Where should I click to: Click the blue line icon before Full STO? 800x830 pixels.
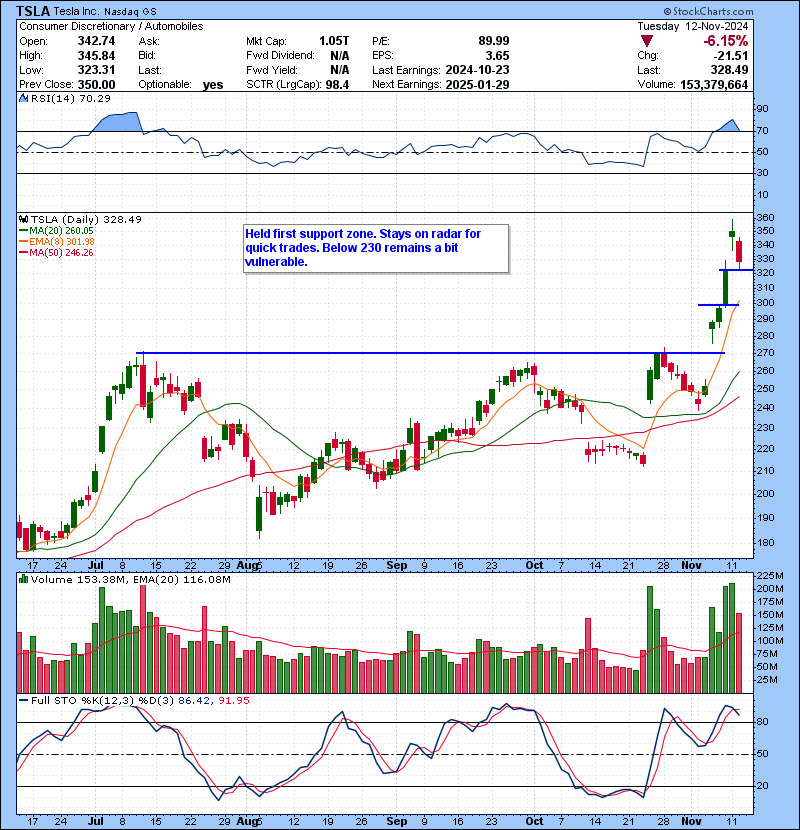(x=23, y=700)
